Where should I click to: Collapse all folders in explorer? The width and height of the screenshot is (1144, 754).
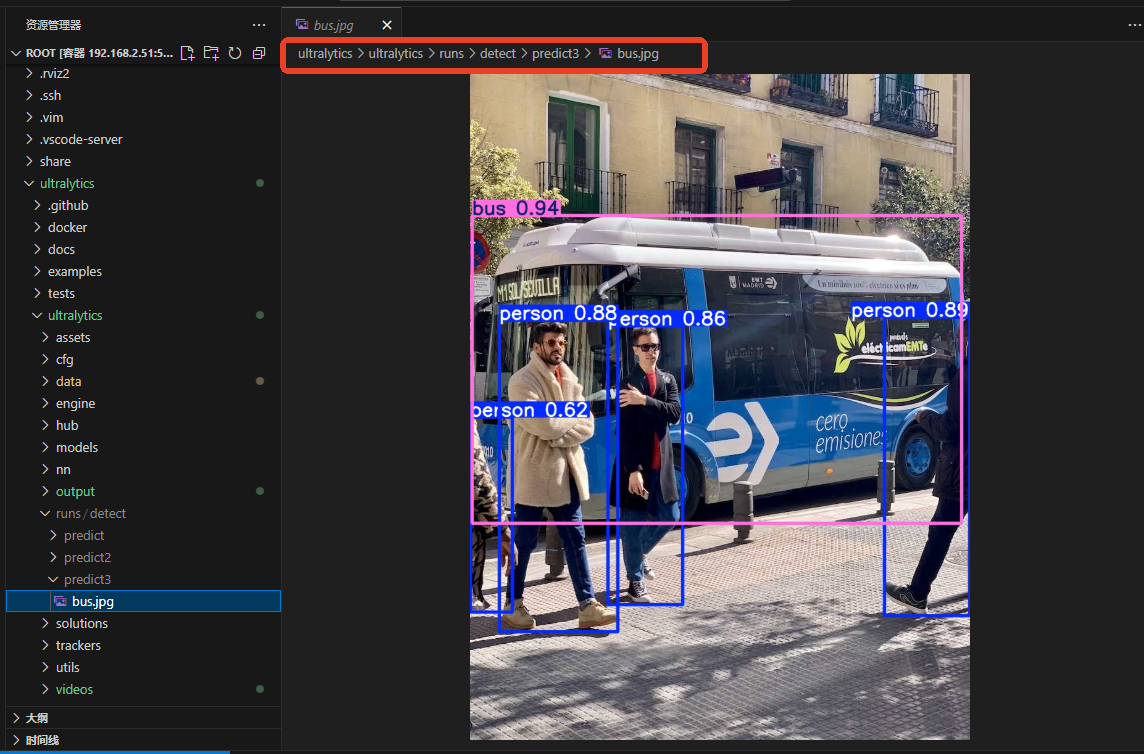pos(259,53)
